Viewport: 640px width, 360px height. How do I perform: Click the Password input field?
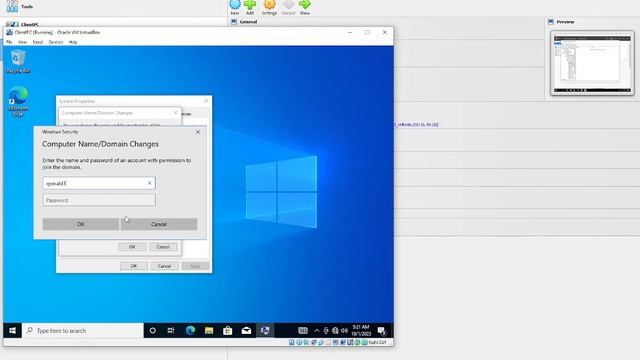[x=99, y=200]
